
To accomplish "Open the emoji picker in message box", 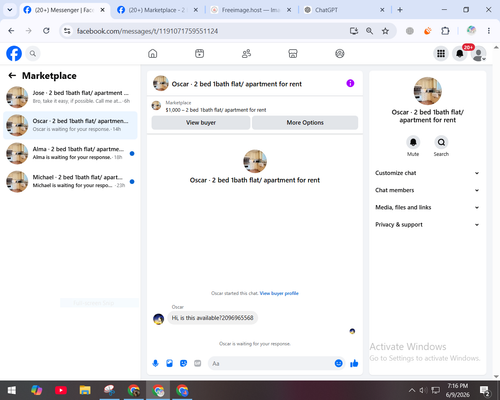I will [338, 363].
